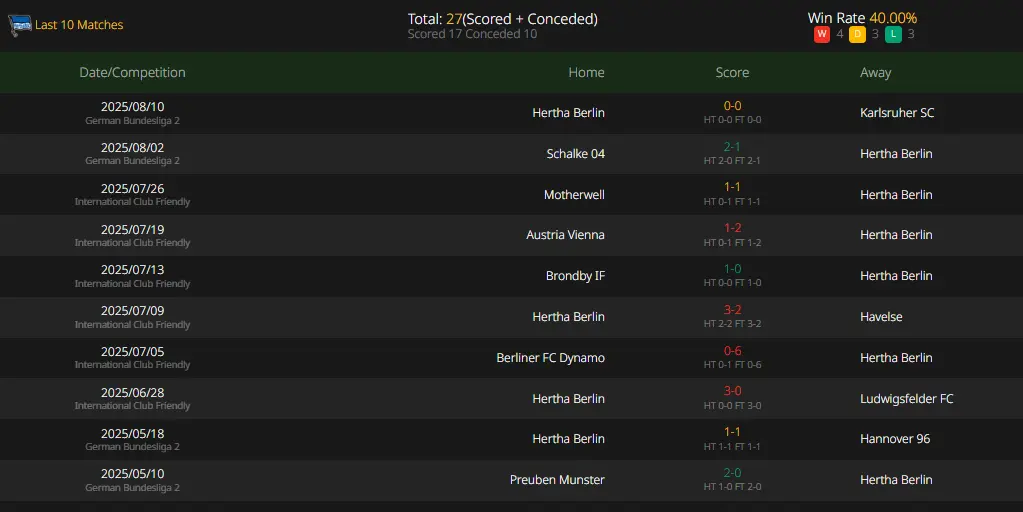1023x512 pixels.
Task: Click the 1-2 score against Austria Vienna
Action: pyautogui.click(x=732, y=228)
